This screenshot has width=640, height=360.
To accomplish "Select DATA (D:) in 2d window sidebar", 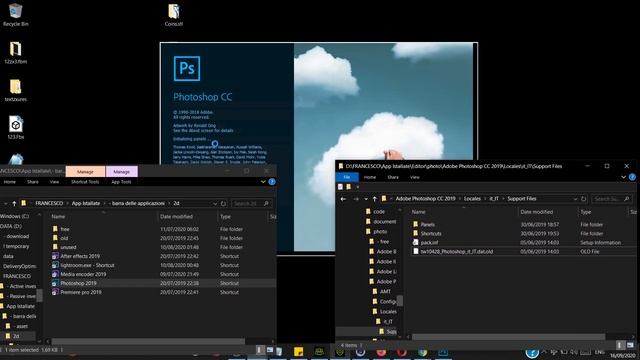I will click(11, 226).
